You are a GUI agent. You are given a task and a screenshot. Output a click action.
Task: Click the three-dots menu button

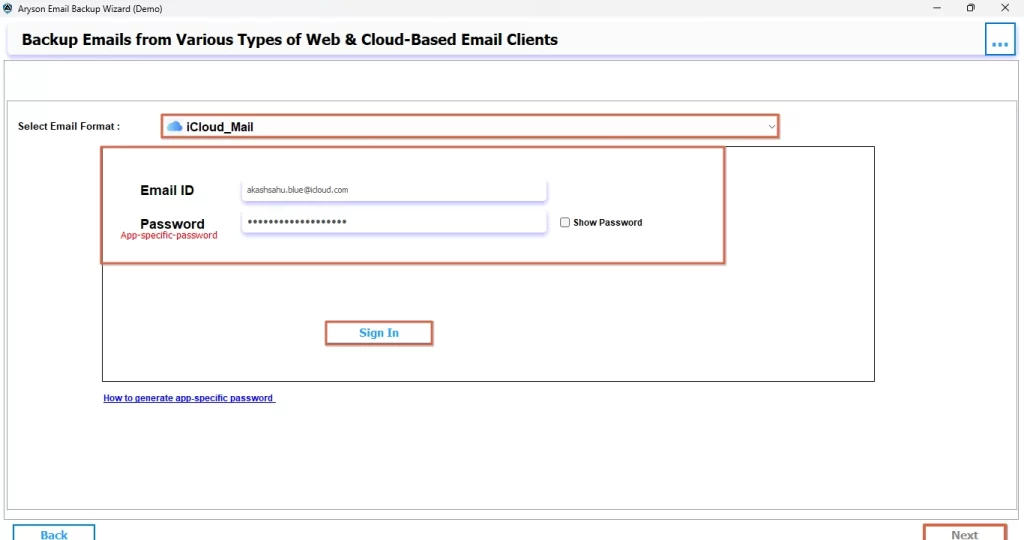[1000, 39]
